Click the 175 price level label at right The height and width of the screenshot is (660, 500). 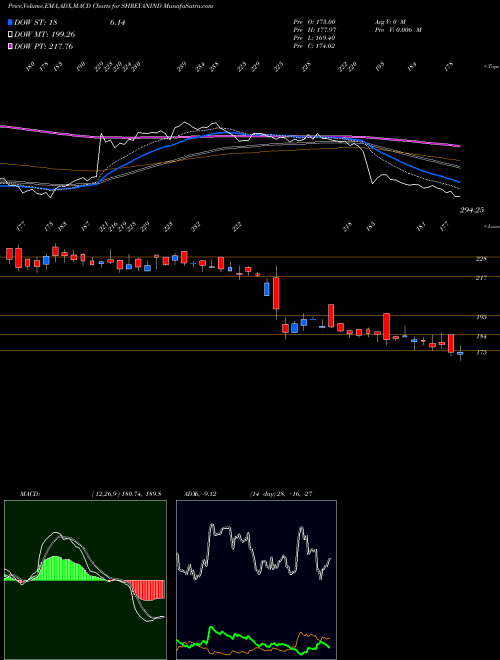click(481, 352)
